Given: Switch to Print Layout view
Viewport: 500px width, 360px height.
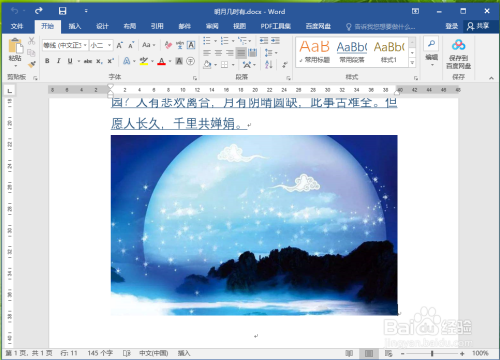Looking at the screenshot, I should pyautogui.click(x=369, y=353).
